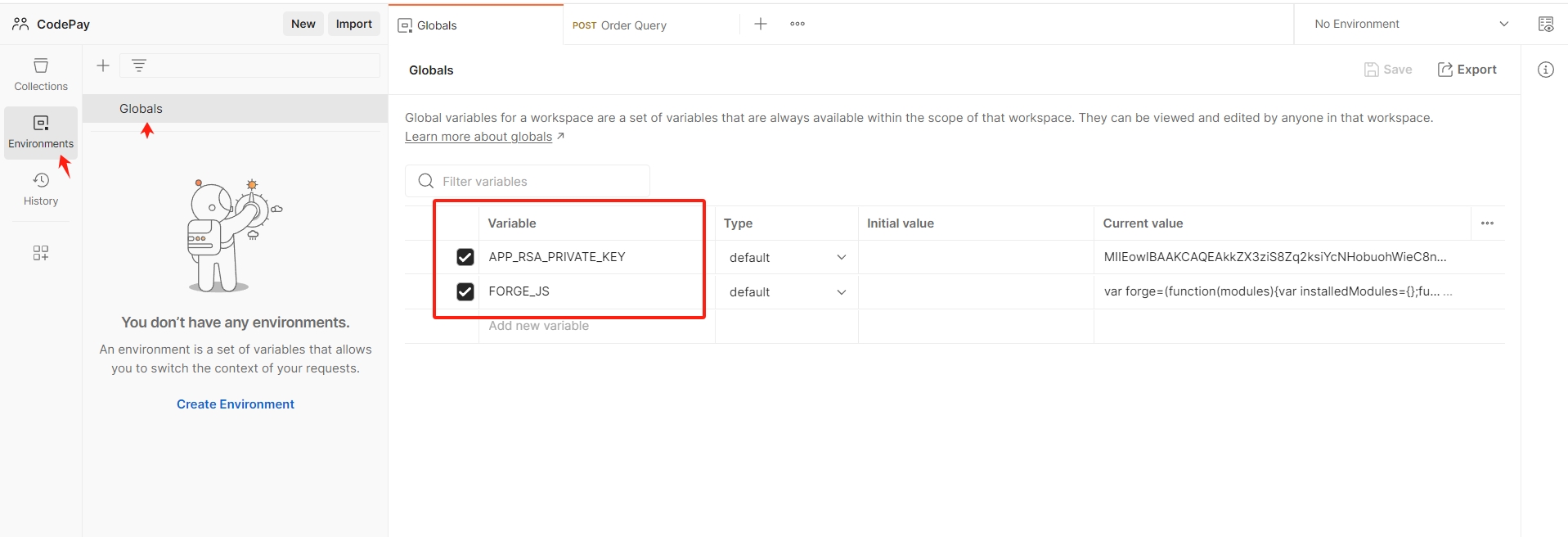Uncheck the FORGE_JS variable checkbox
Viewport: 1568px width, 537px height.
tap(465, 291)
